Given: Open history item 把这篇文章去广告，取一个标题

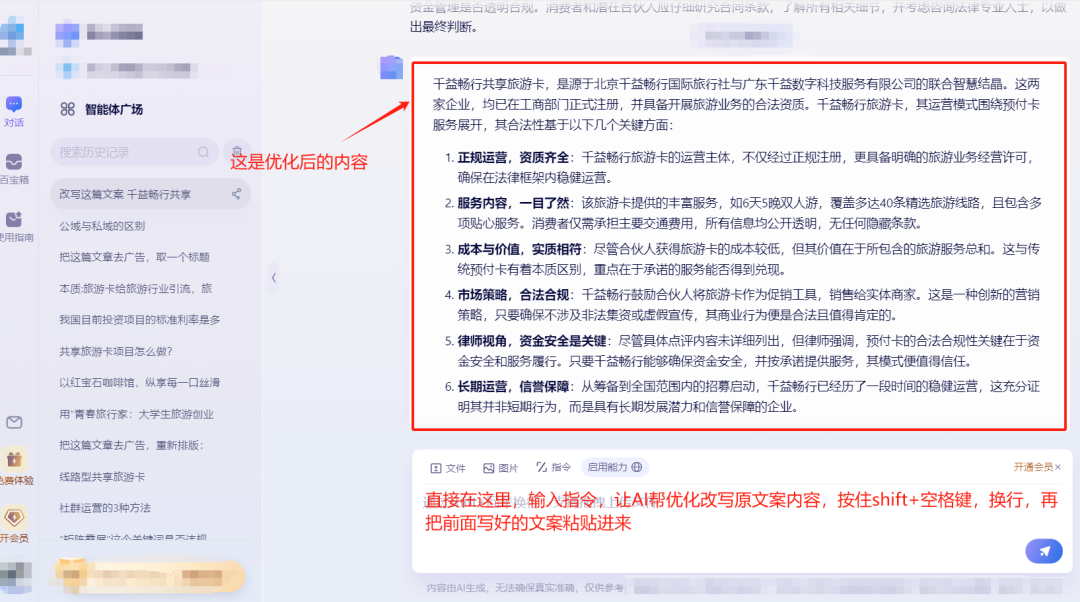Looking at the screenshot, I should [134, 257].
